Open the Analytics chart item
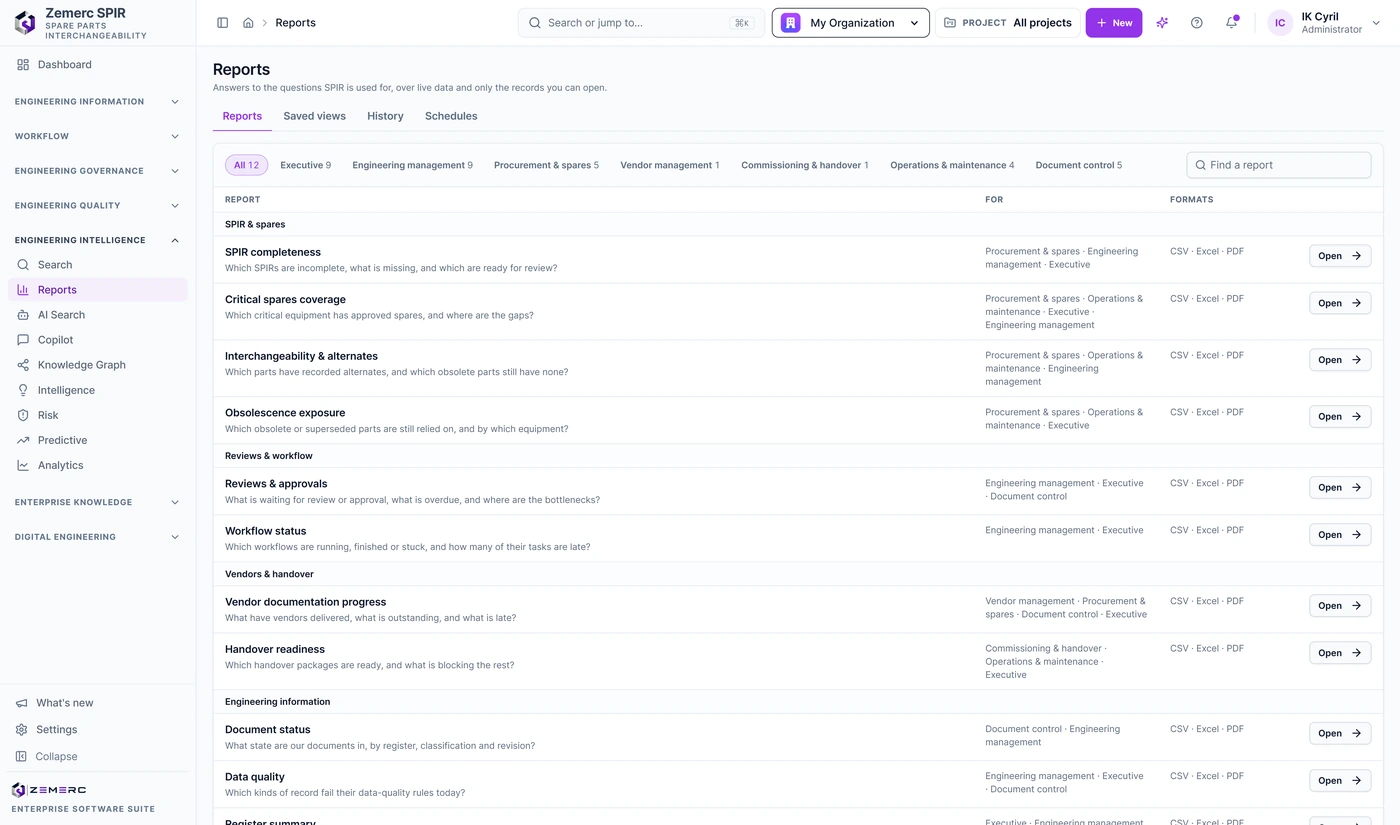 point(98,465)
